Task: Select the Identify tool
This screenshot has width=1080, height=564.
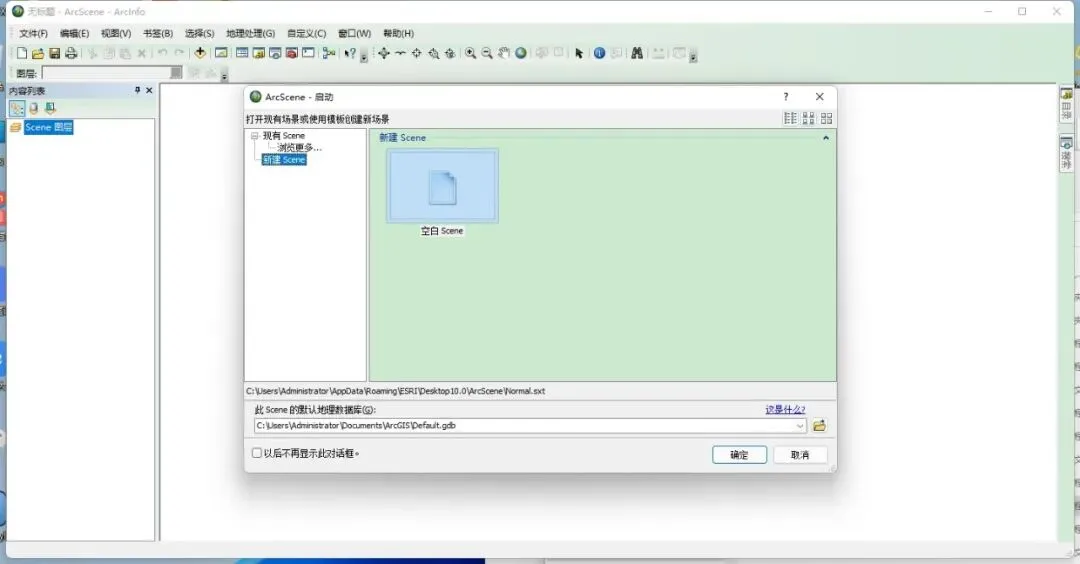Action: click(x=599, y=53)
